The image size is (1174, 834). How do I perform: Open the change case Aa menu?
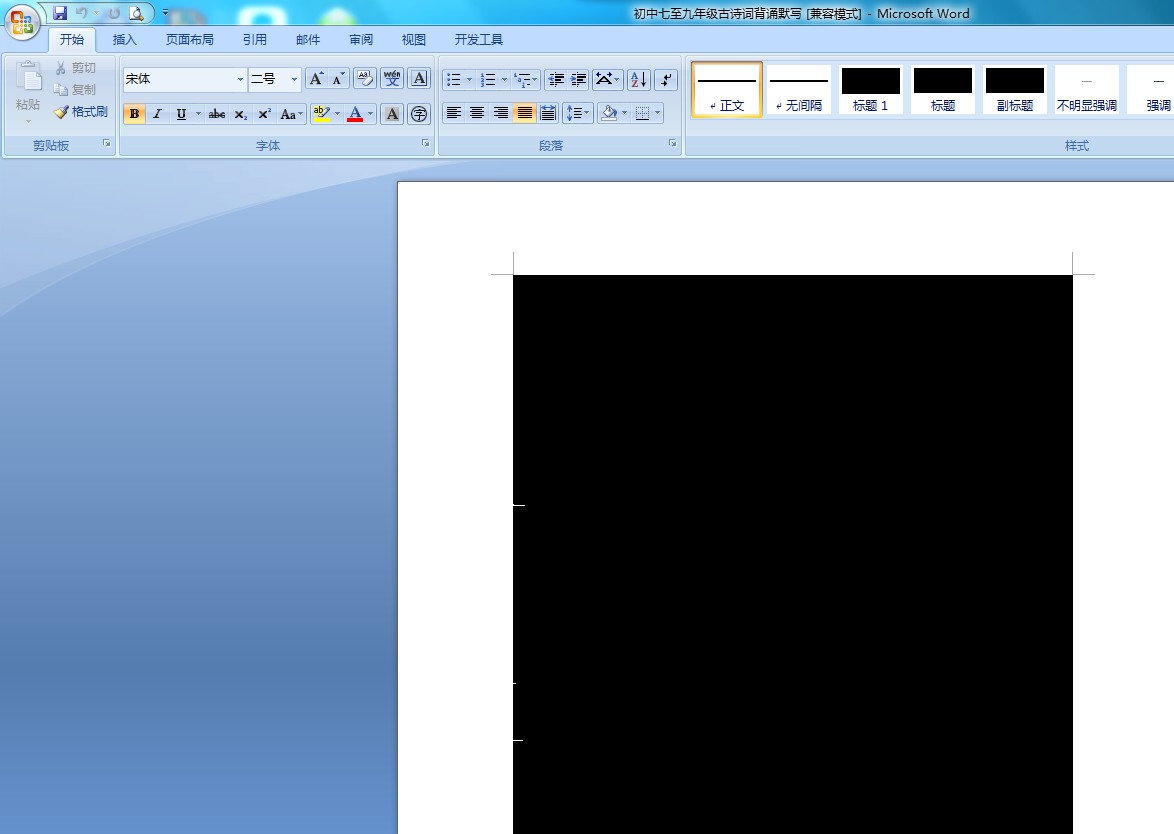(x=291, y=114)
